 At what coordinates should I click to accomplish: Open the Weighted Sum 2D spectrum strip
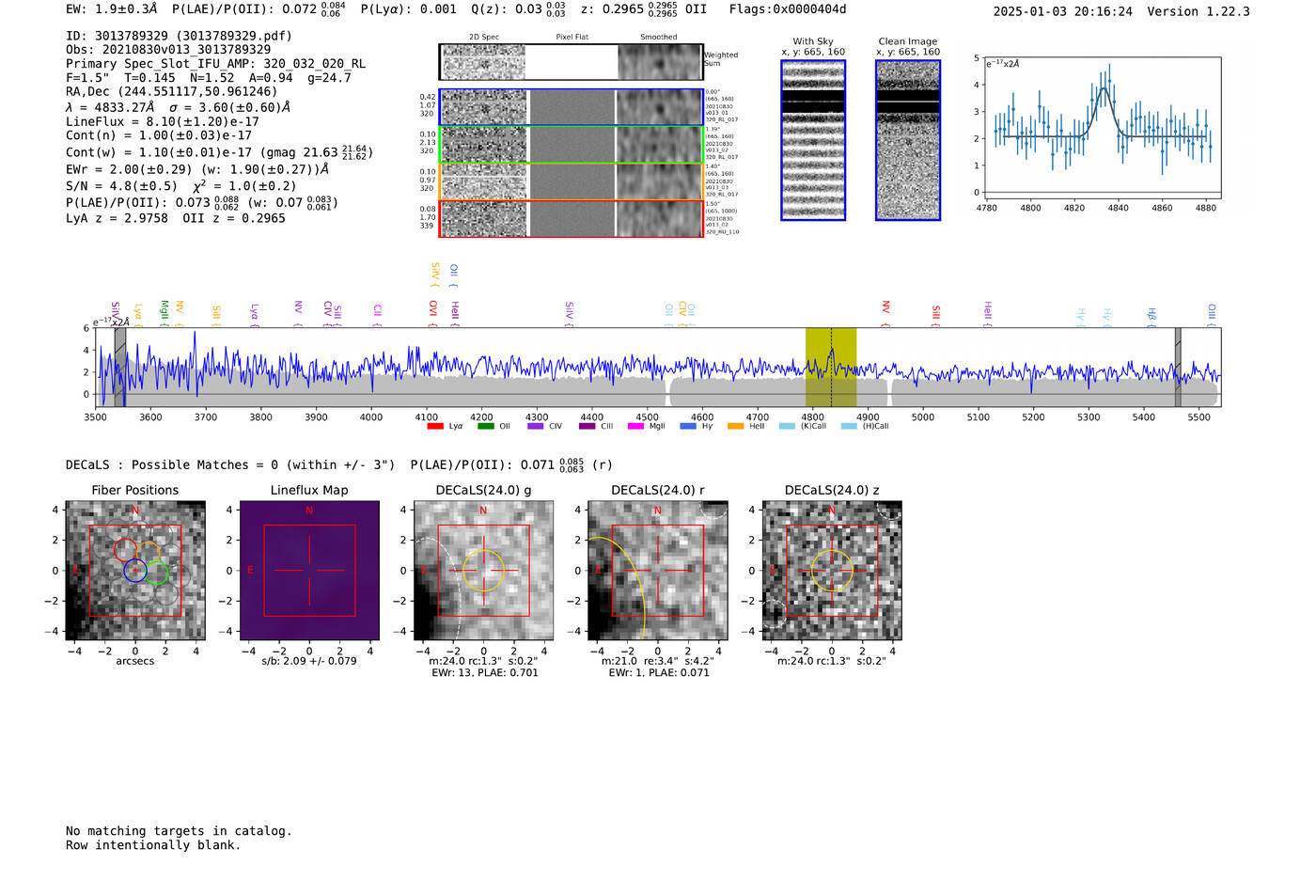tap(571, 62)
